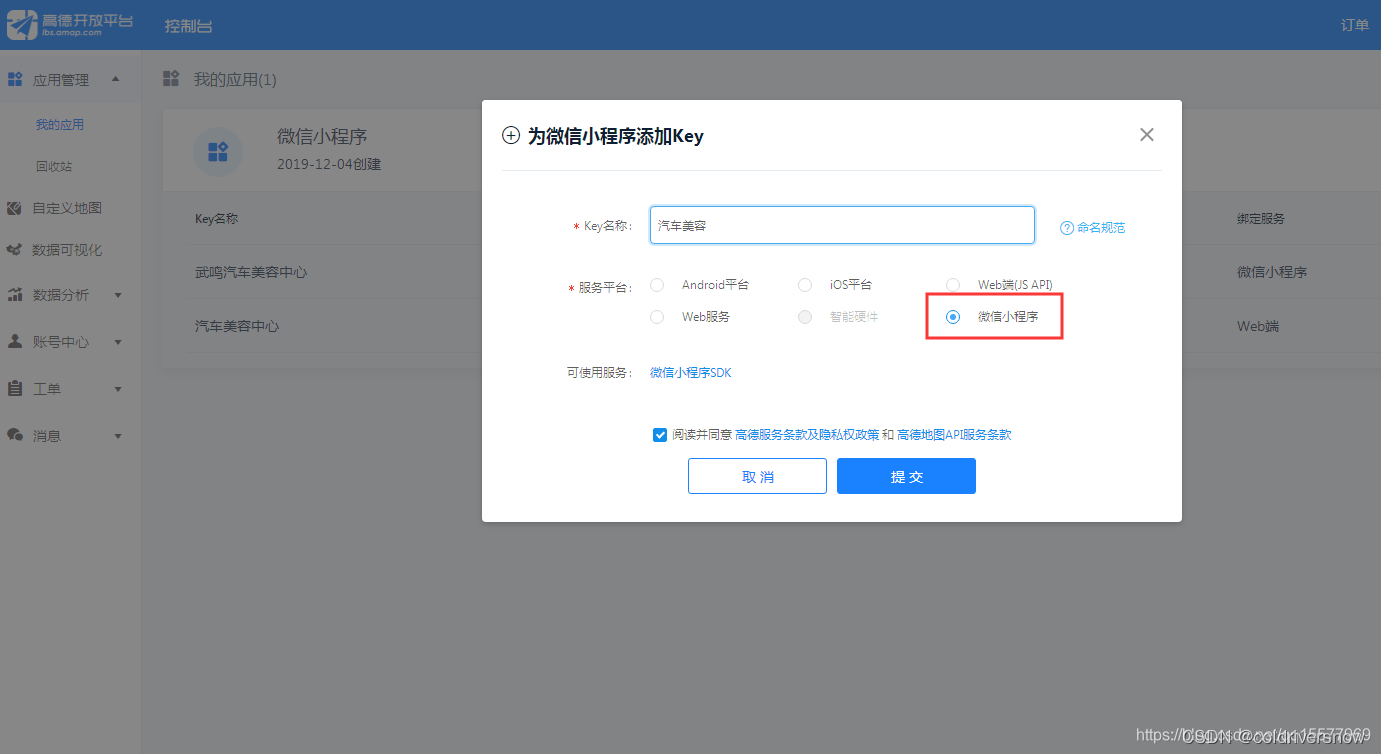Open 我的应用 in sidebar

coord(60,125)
